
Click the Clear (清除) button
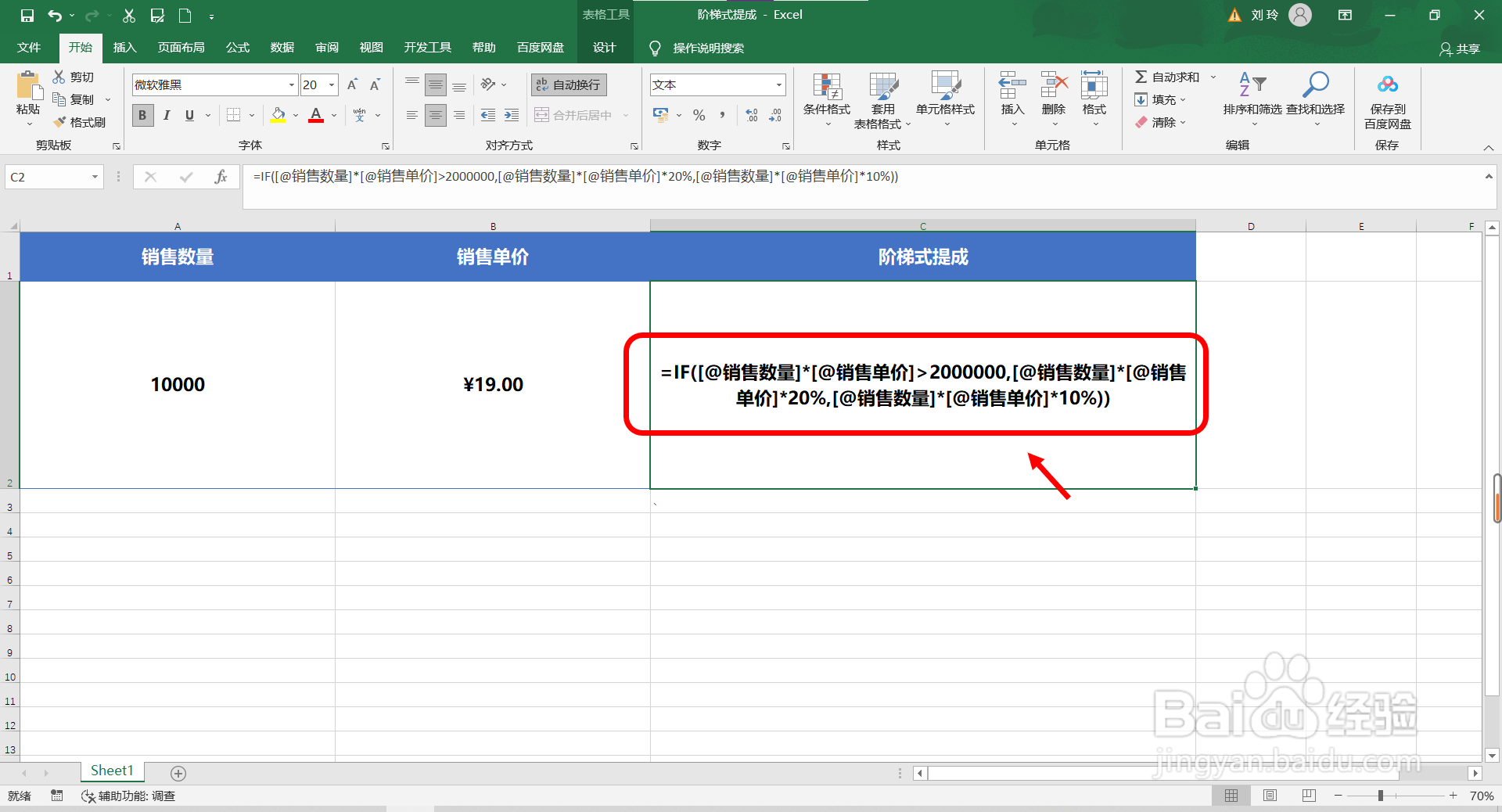[1161, 122]
